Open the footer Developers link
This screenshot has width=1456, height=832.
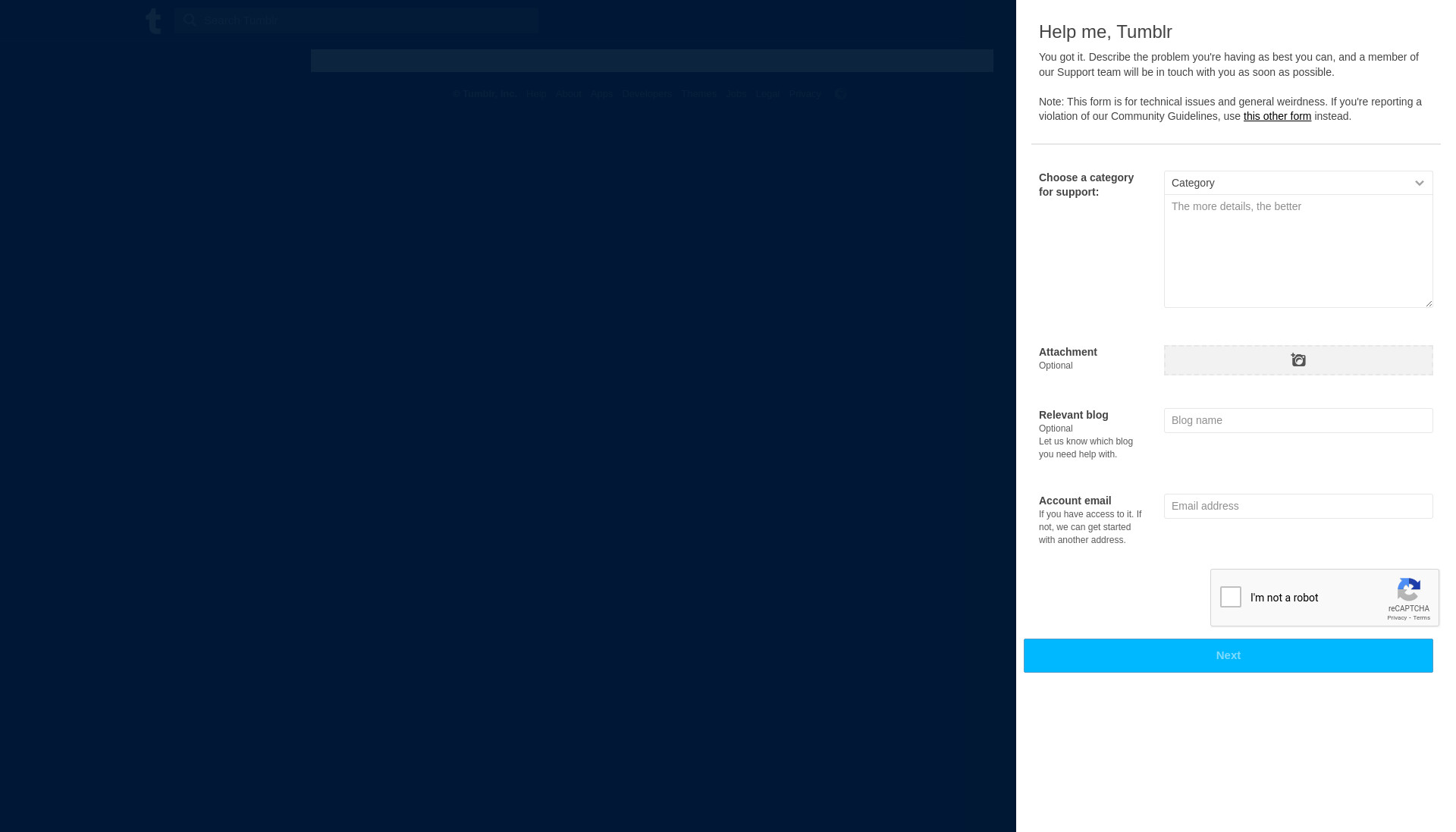pos(647,94)
